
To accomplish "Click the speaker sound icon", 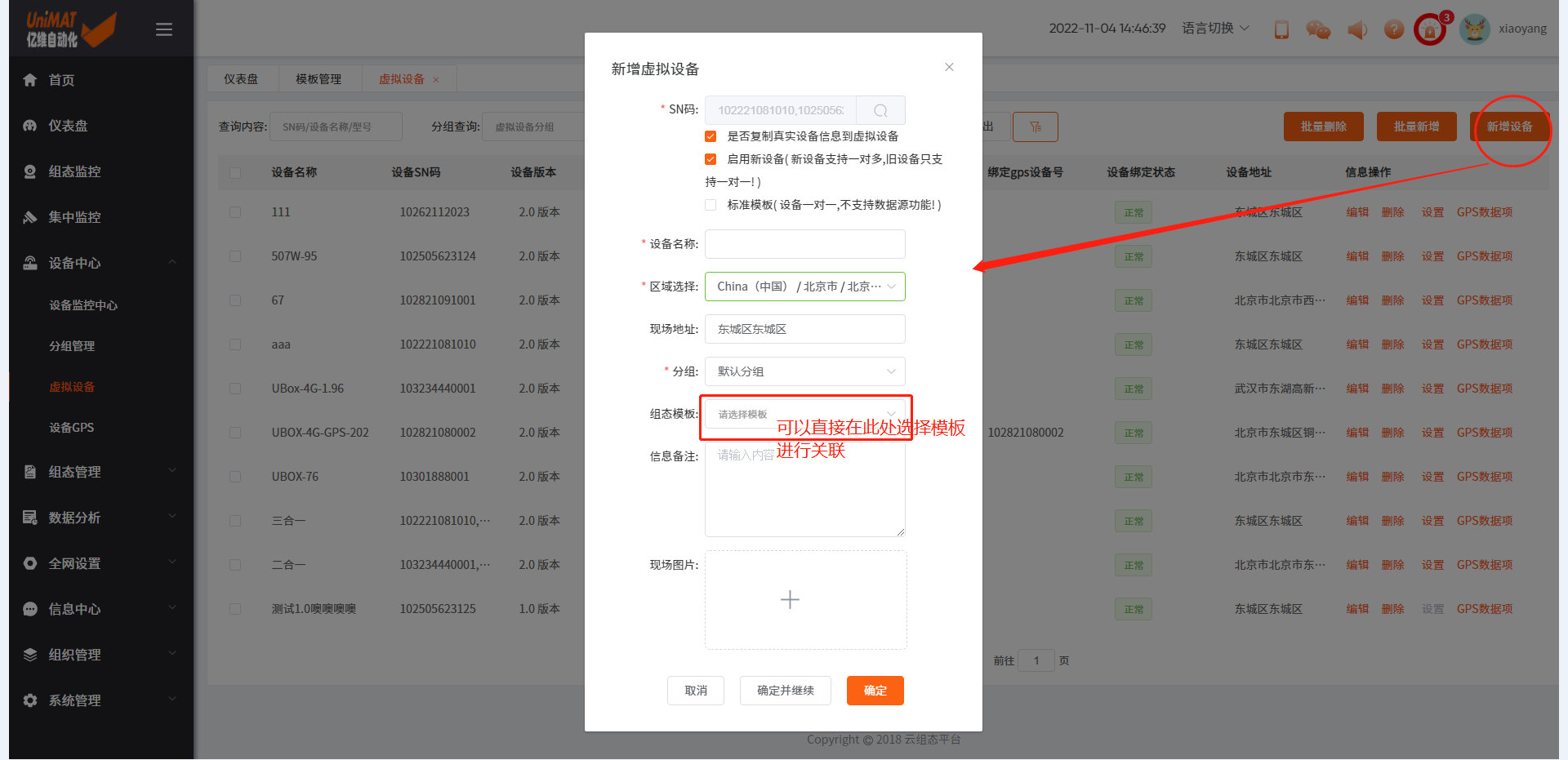I will pyautogui.click(x=1356, y=30).
